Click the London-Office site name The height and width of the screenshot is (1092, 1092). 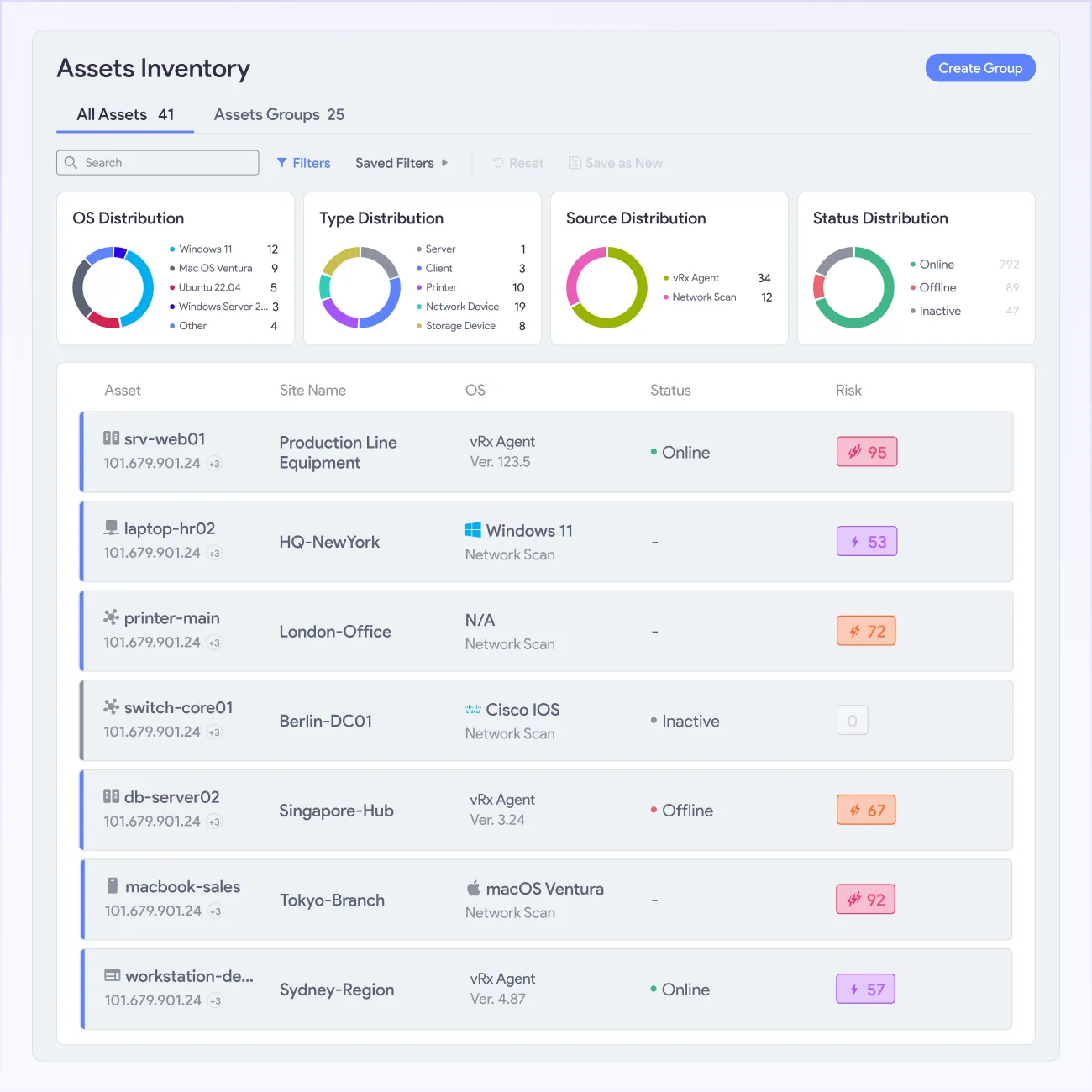[x=335, y=632]
